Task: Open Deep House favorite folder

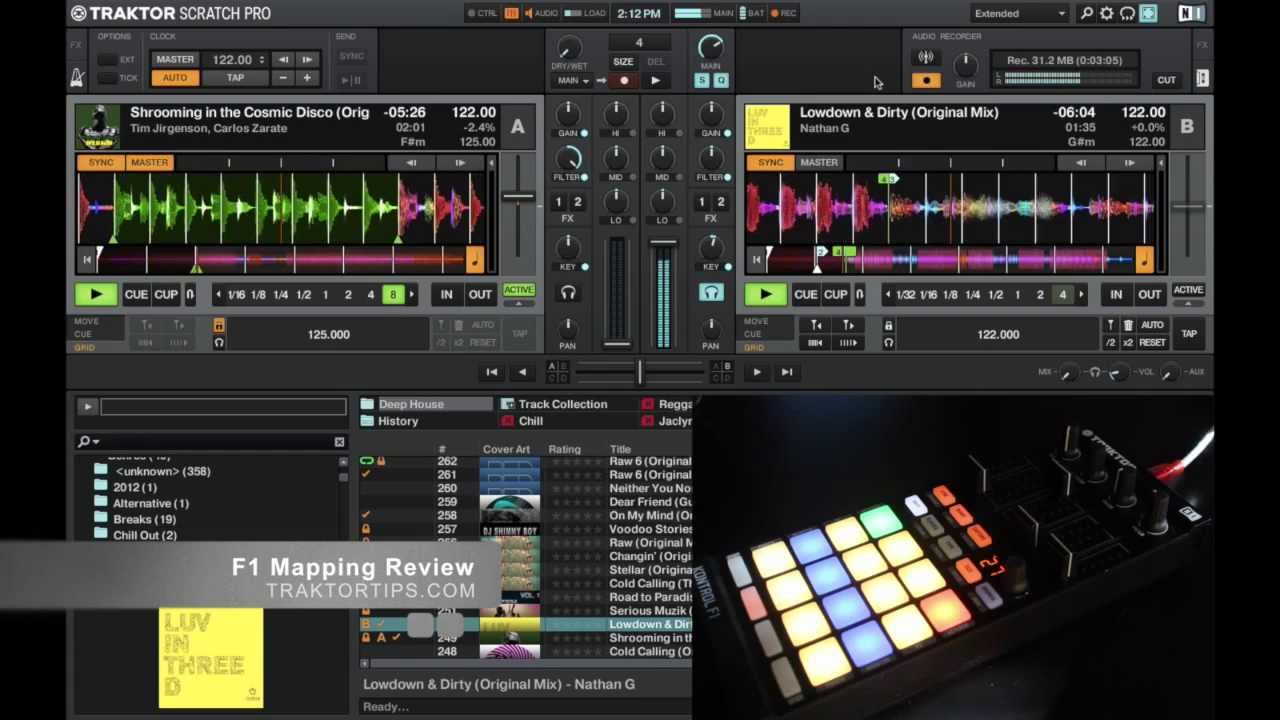Action: point(427,404)
